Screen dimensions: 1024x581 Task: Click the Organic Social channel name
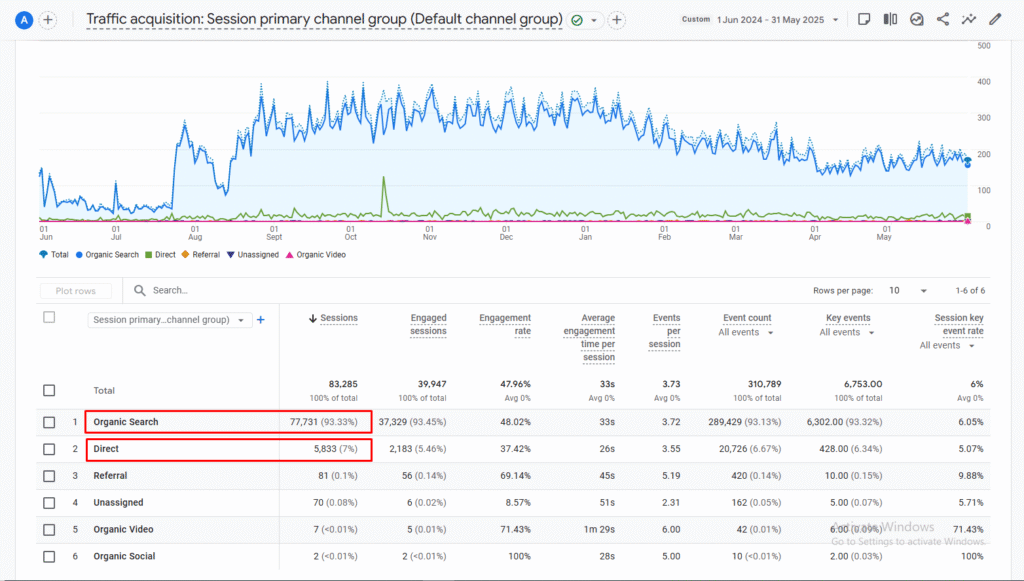pyautogui.click(x=124, y=556)
